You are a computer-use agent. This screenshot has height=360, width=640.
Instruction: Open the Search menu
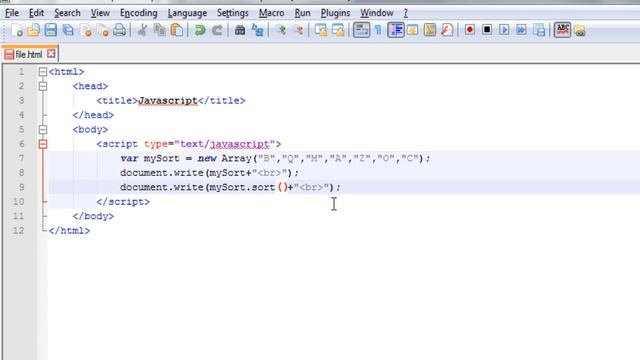(x=67, y=13)
